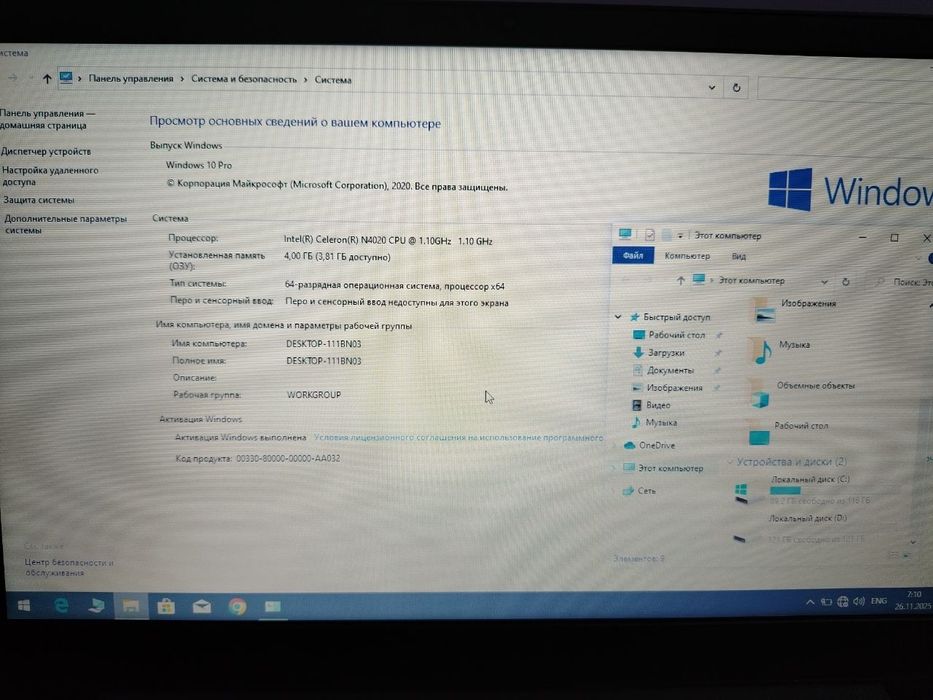
Task: Open Explorer address bar dropdown arrow
Action: (x=824, y=282)
